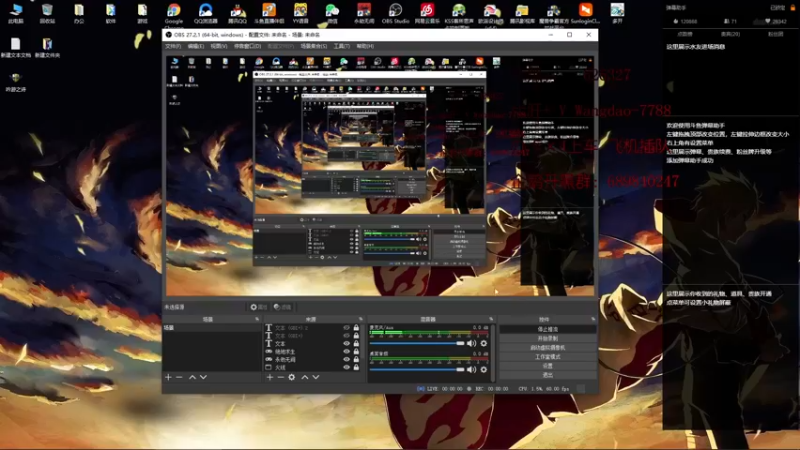
Task: Open the SunloginClient desktop icon
Action: [x=585, y=13]
